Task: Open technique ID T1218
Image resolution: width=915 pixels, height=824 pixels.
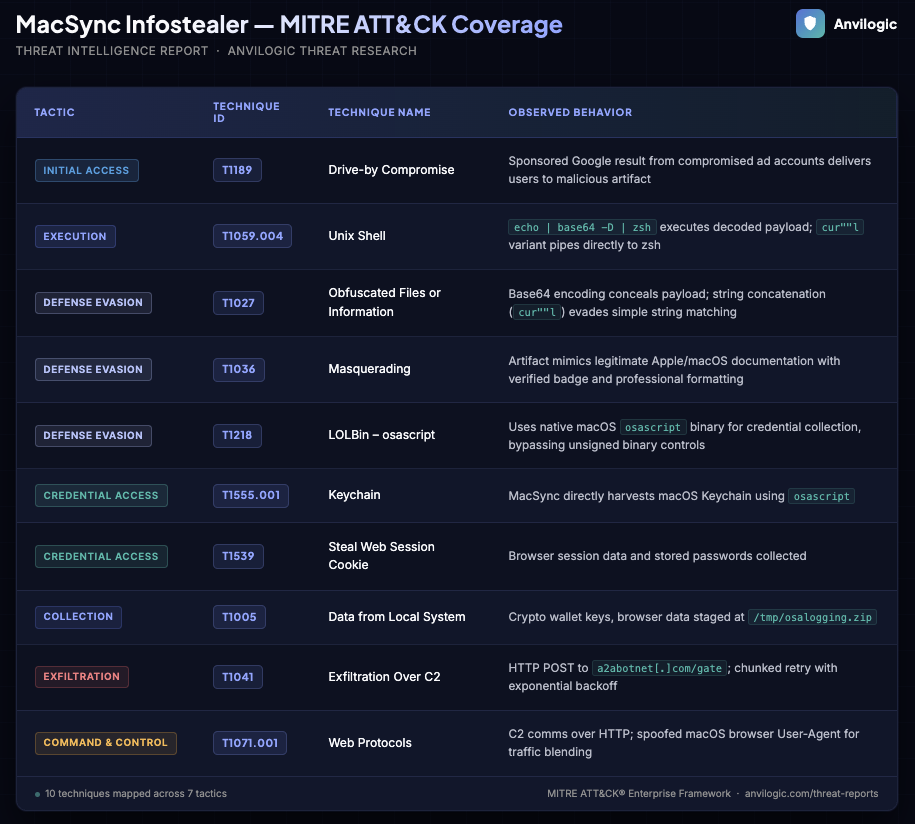Action: point(237,435)
